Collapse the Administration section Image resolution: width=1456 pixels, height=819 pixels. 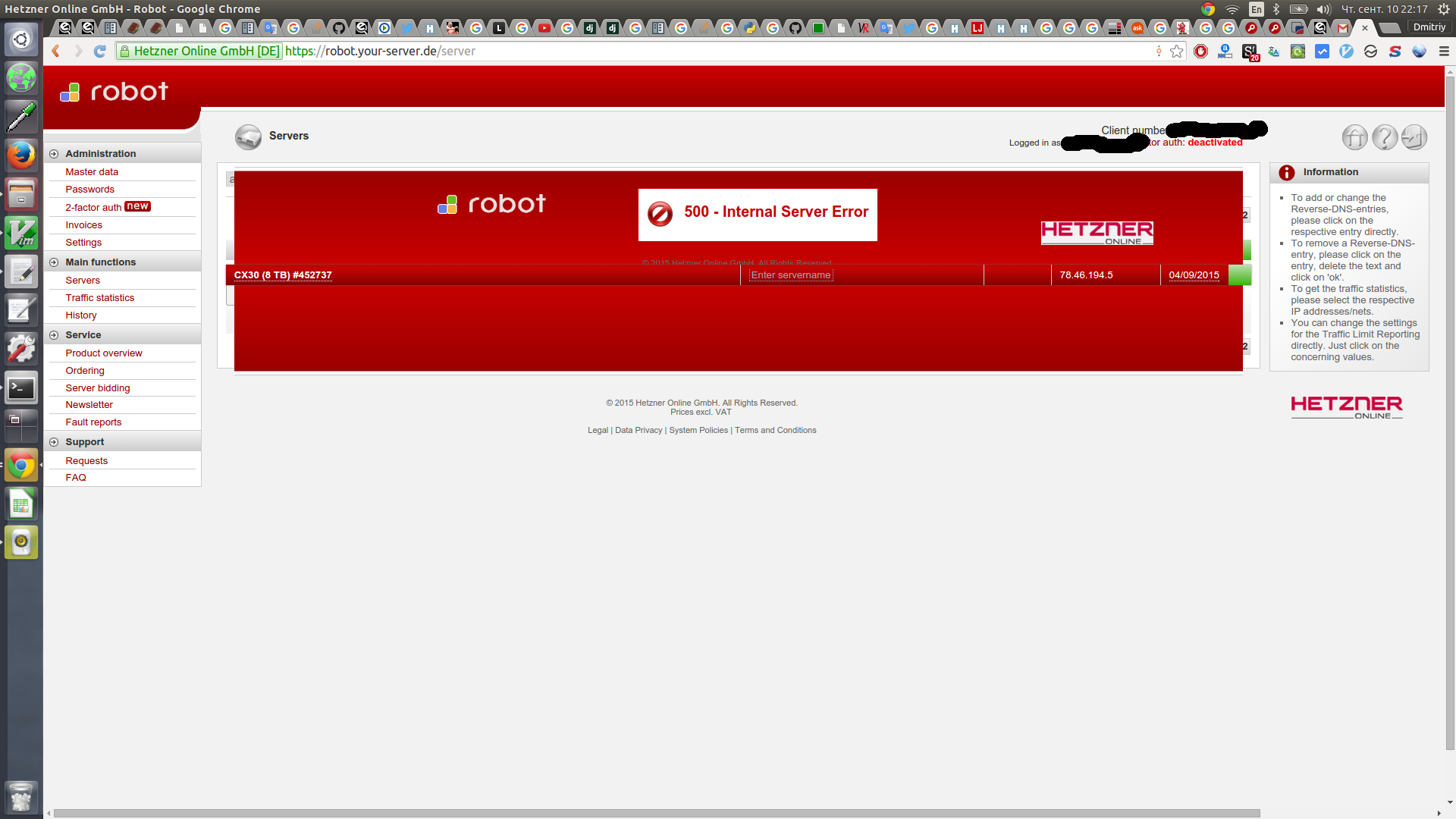(x=54, y=154)
